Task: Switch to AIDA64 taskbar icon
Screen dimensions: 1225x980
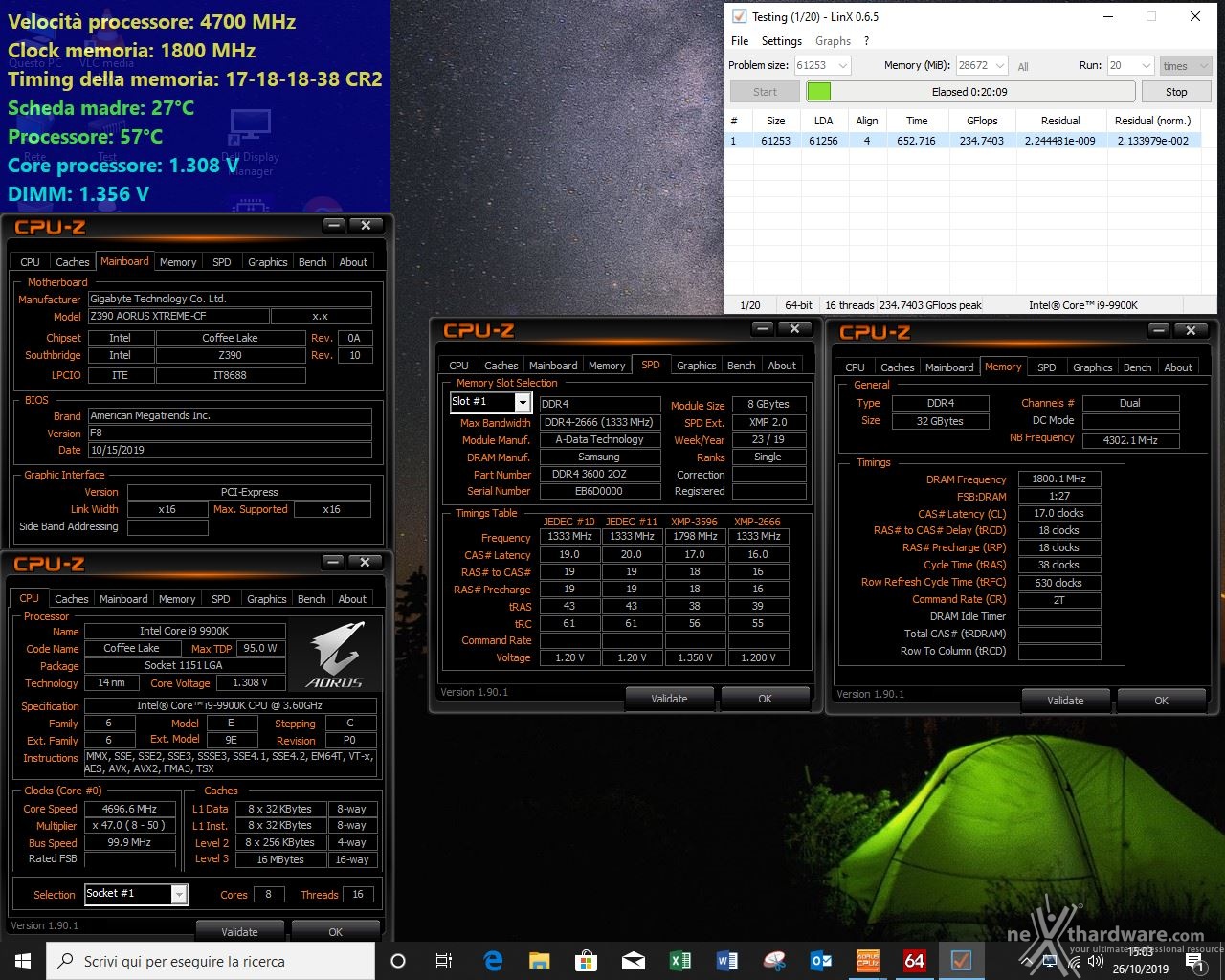Action: (914, 961)
